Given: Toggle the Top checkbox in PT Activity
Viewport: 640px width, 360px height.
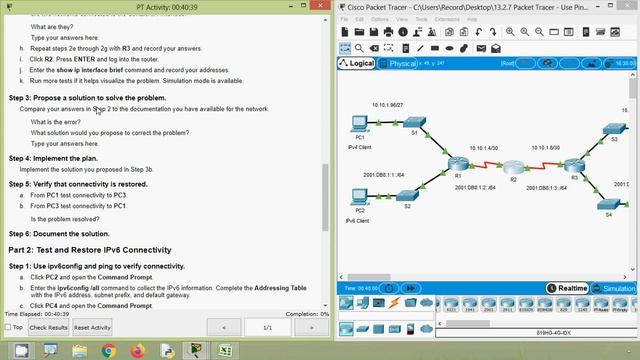Looking at the screenshot, I should pos(8,327).
